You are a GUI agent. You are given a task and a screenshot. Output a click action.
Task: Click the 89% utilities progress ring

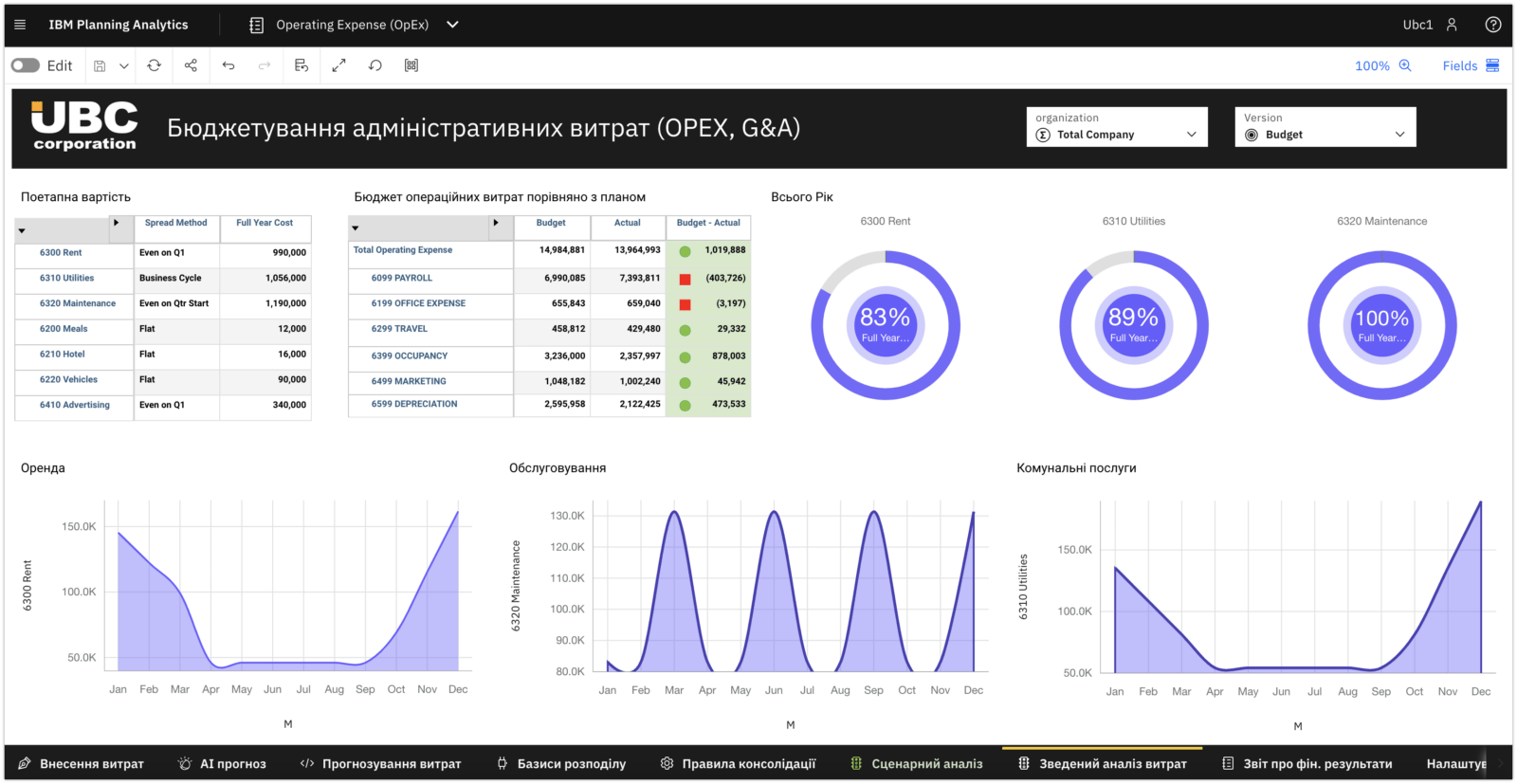pyautogui.click(x=1134, y=325)
